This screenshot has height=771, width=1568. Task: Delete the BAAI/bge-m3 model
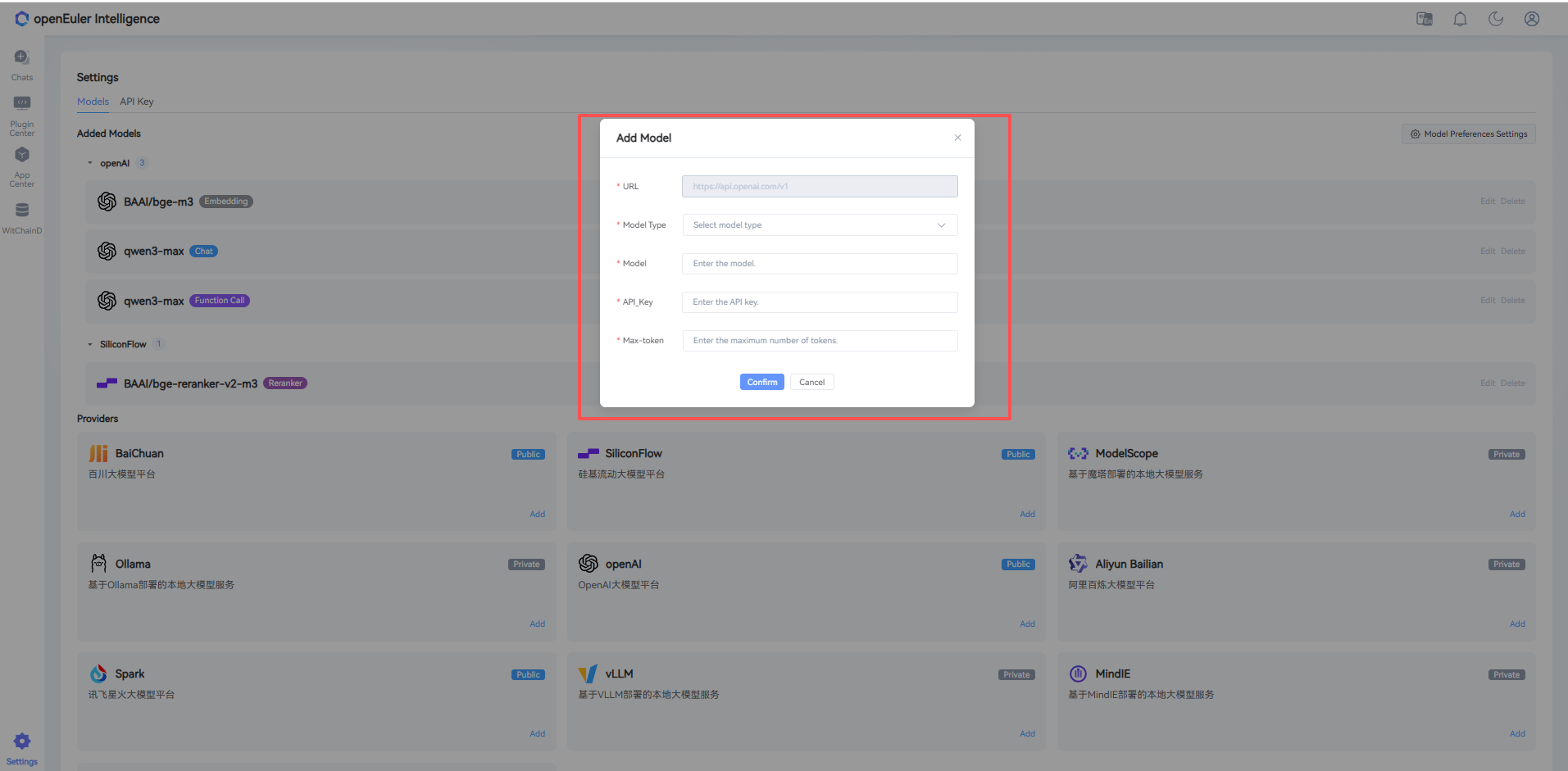[x=1513, y=202]
